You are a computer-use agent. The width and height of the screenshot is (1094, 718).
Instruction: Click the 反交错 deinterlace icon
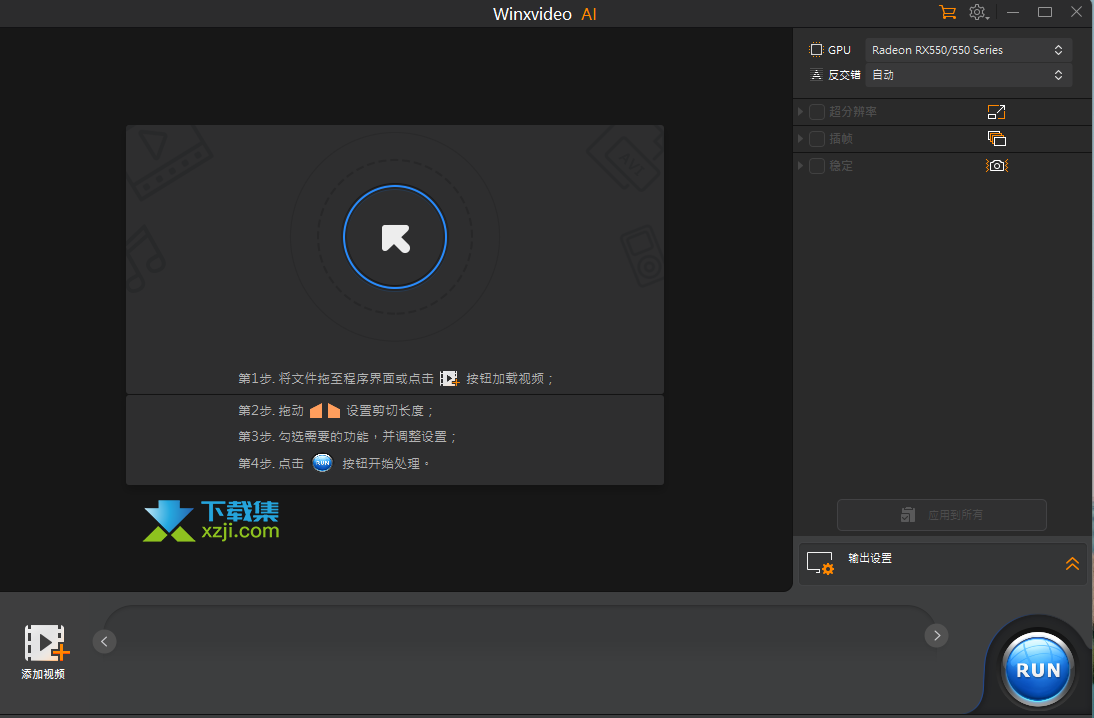pos(816,75)
